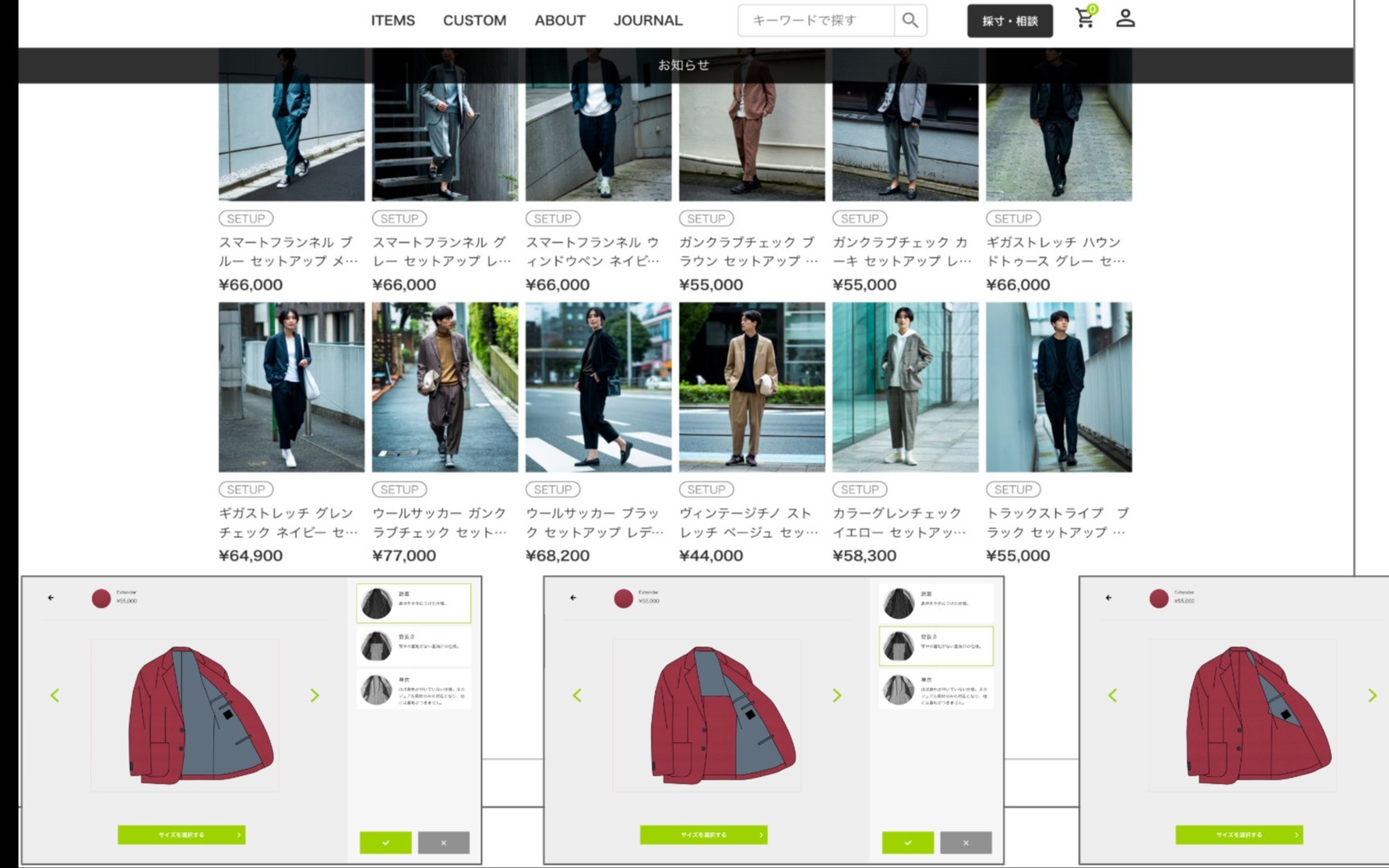The image size is (1389, 868).
Task: Open the ¥44,000 vintage chino beige setup
Action: point(751,387)
